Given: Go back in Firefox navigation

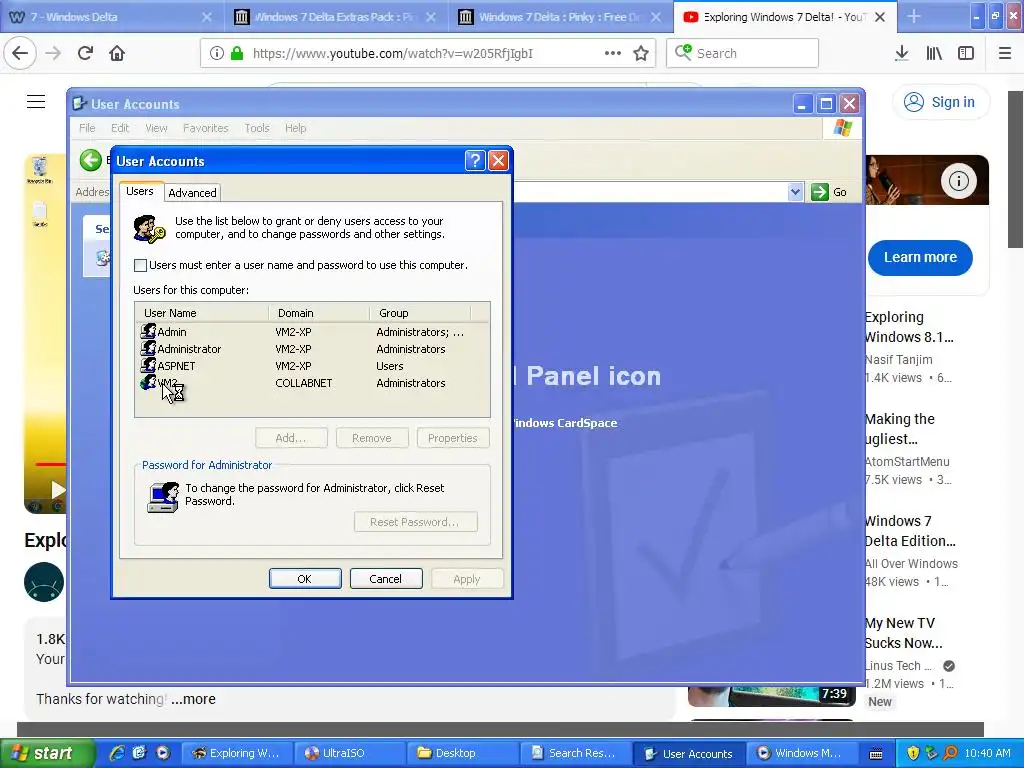Looking at the screenshot, I should [20, 53].
